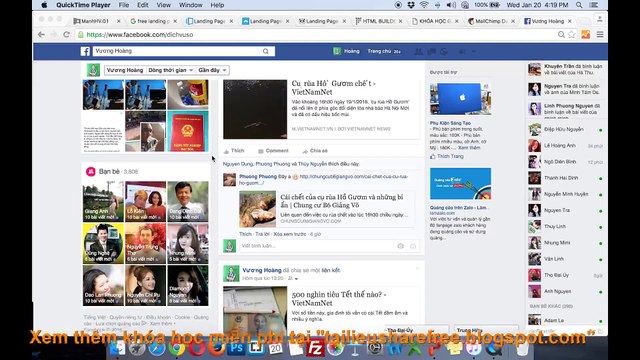Open friend thumbnail Giang Anh
Screen dimensions: 640x360
coord(103,202)
